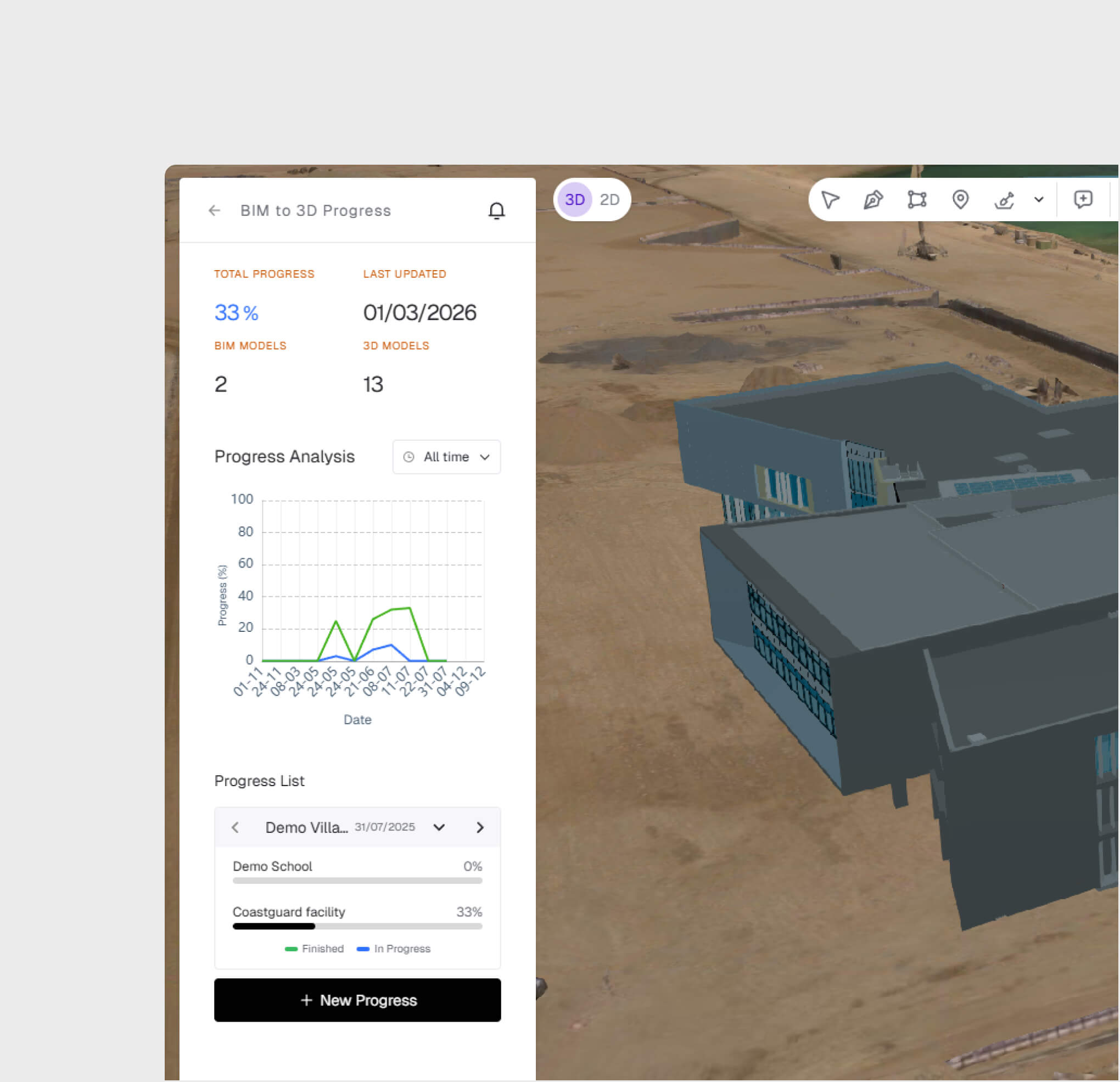Open the All time range dropdown
The height and width of the screenshot is (1082, 1120).
coord(446,457)
